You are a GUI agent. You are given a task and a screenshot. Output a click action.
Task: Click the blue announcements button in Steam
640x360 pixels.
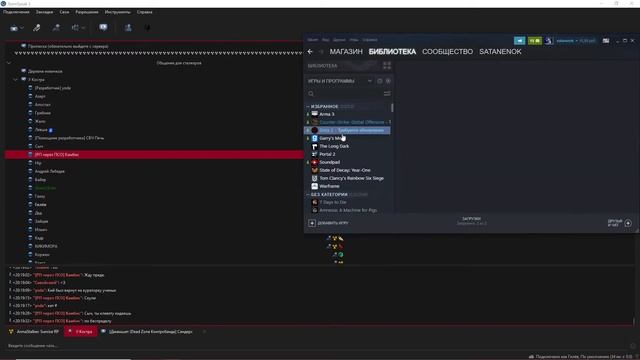(520, 41)
